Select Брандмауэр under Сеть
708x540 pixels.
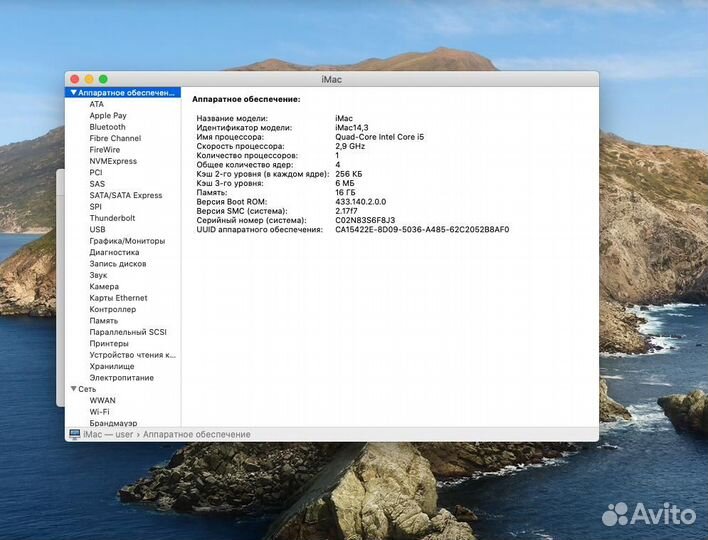113,423
